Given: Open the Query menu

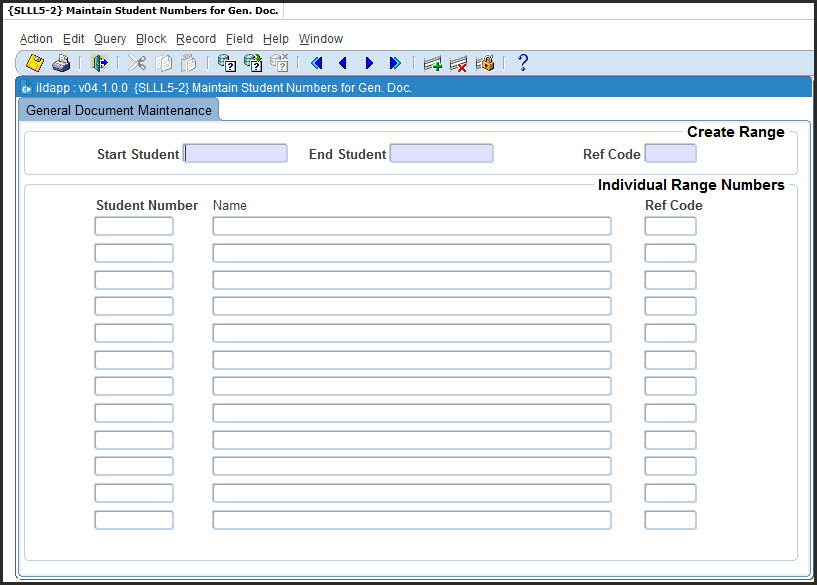Looking at the screenshot, I should [110, 39].
